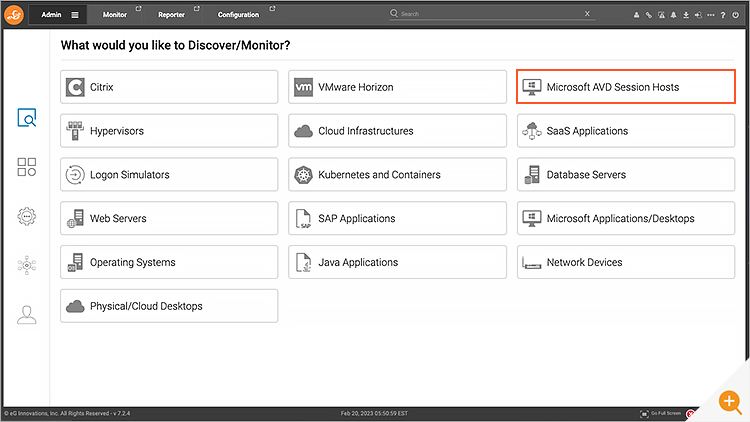Choose Cloud Infrastructures
The width and height of the screenshot is (750, 422).
pos(397,131)
